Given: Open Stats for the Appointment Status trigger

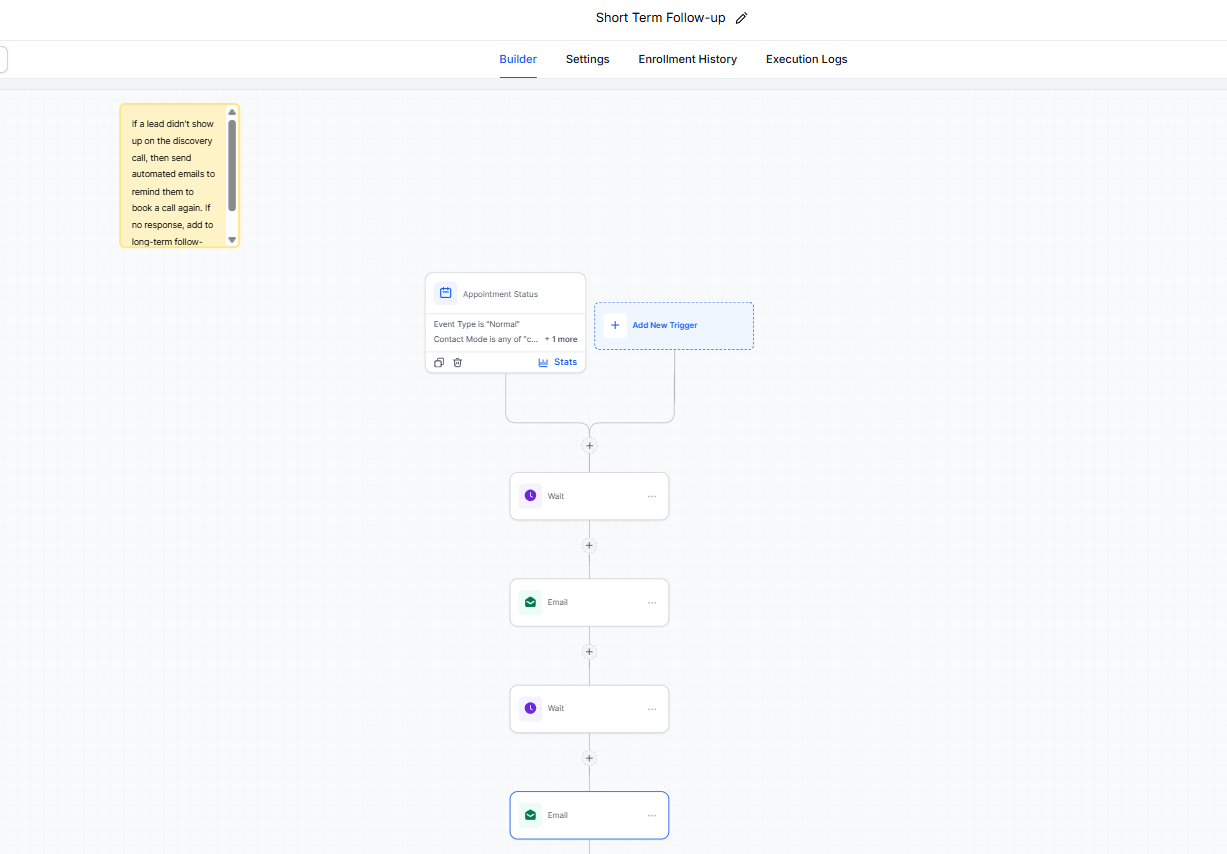Looking at the screenshot, I should [557, 362].
